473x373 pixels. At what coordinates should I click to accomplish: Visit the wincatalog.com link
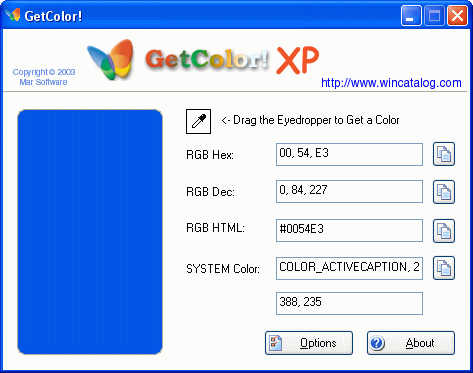[391, 83]
